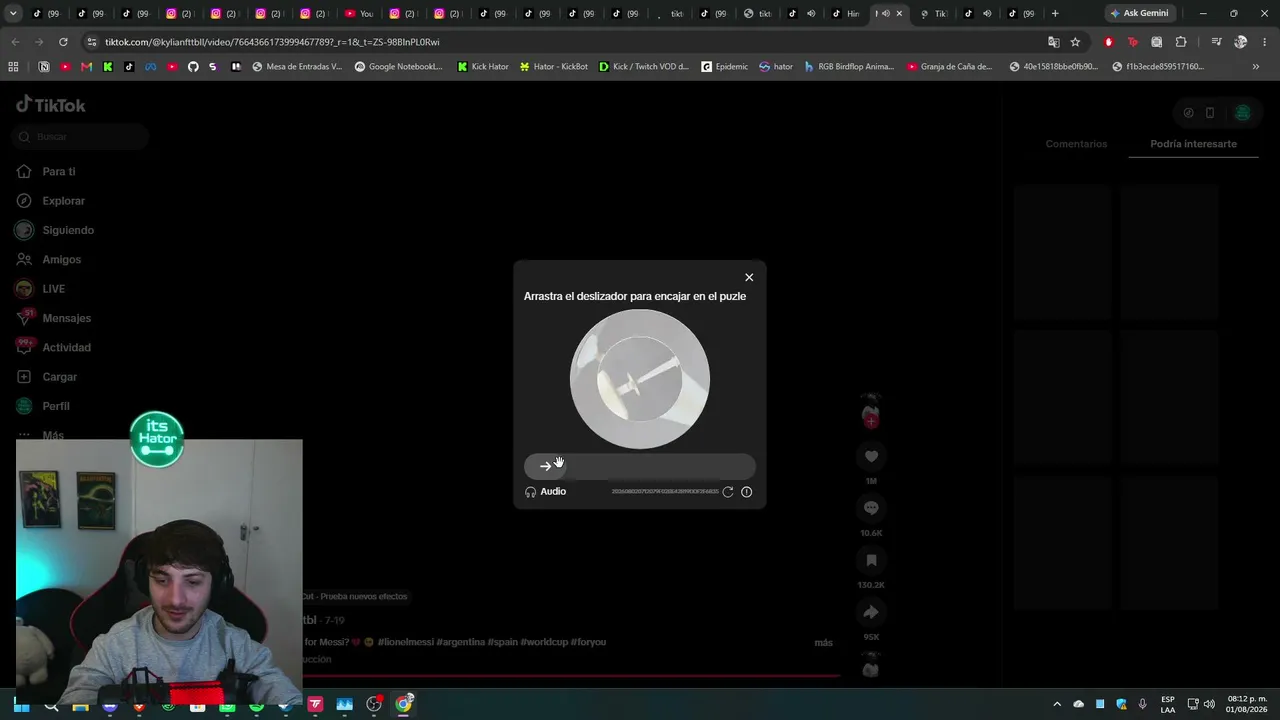
Task: Open Actividad notifications in the sidebar
Action: click(53, 348)
